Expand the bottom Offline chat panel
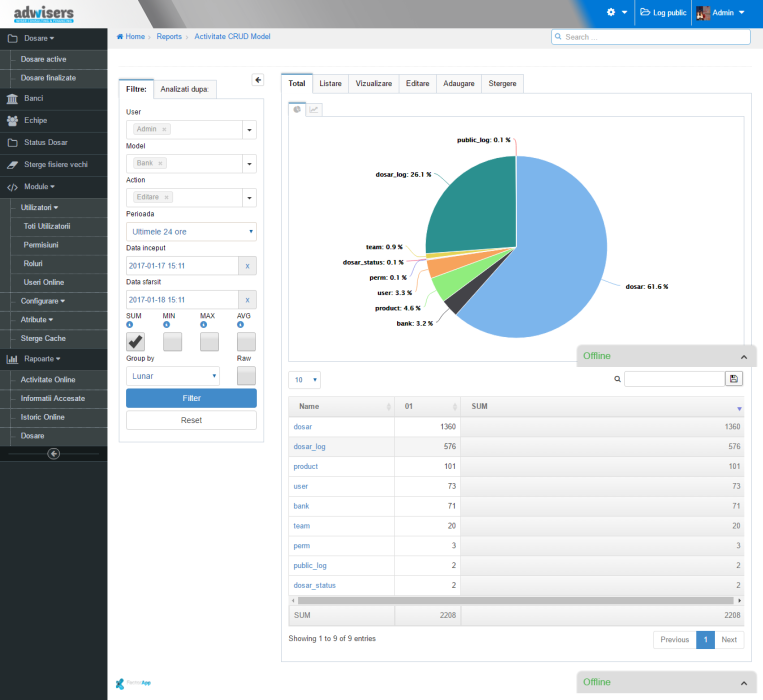 pos(667,682)
